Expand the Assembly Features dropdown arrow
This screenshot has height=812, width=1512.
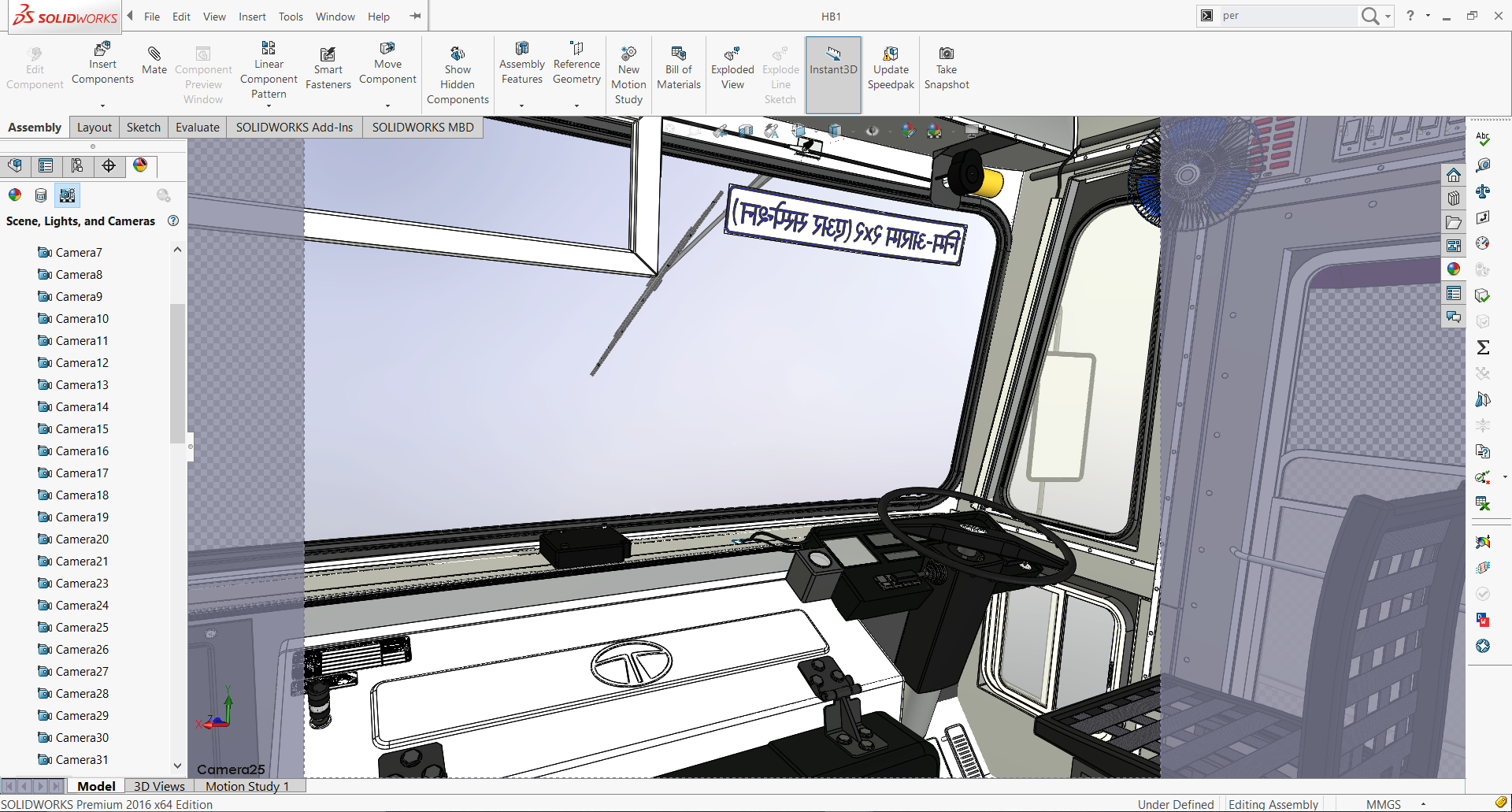click(x=521, y=106)
